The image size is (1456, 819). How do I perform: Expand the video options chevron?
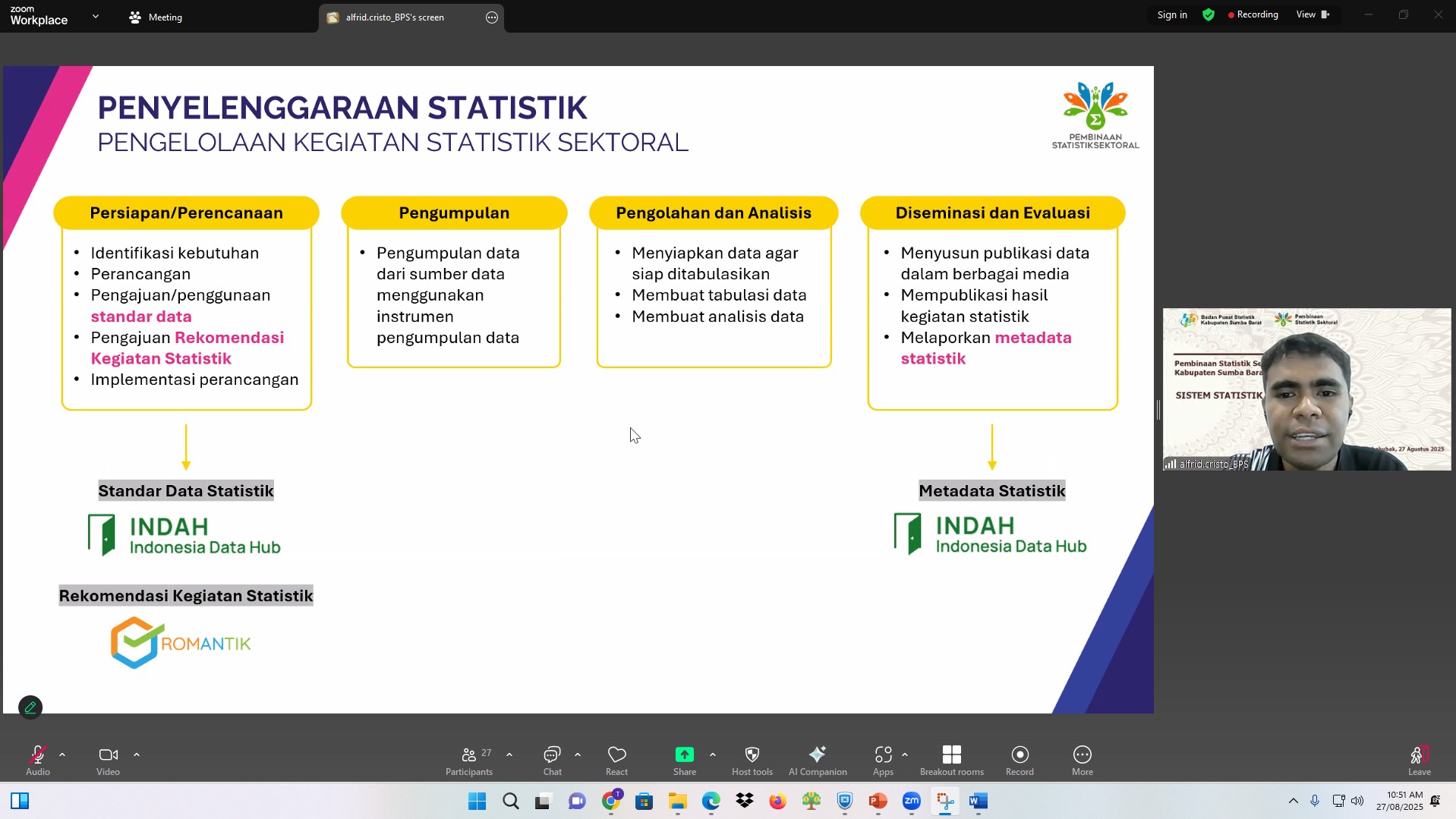pos(137,755)
